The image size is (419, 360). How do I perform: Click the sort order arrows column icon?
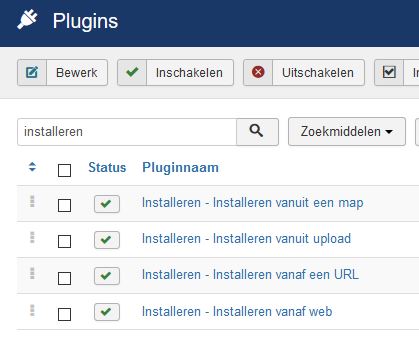[x=32, y=167]
